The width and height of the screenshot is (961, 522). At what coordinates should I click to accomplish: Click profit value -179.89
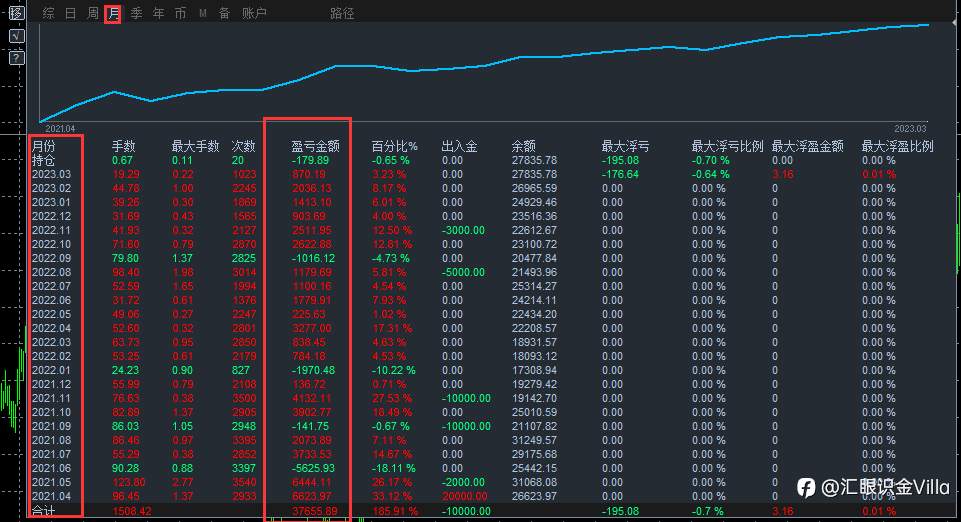[311, 161]
